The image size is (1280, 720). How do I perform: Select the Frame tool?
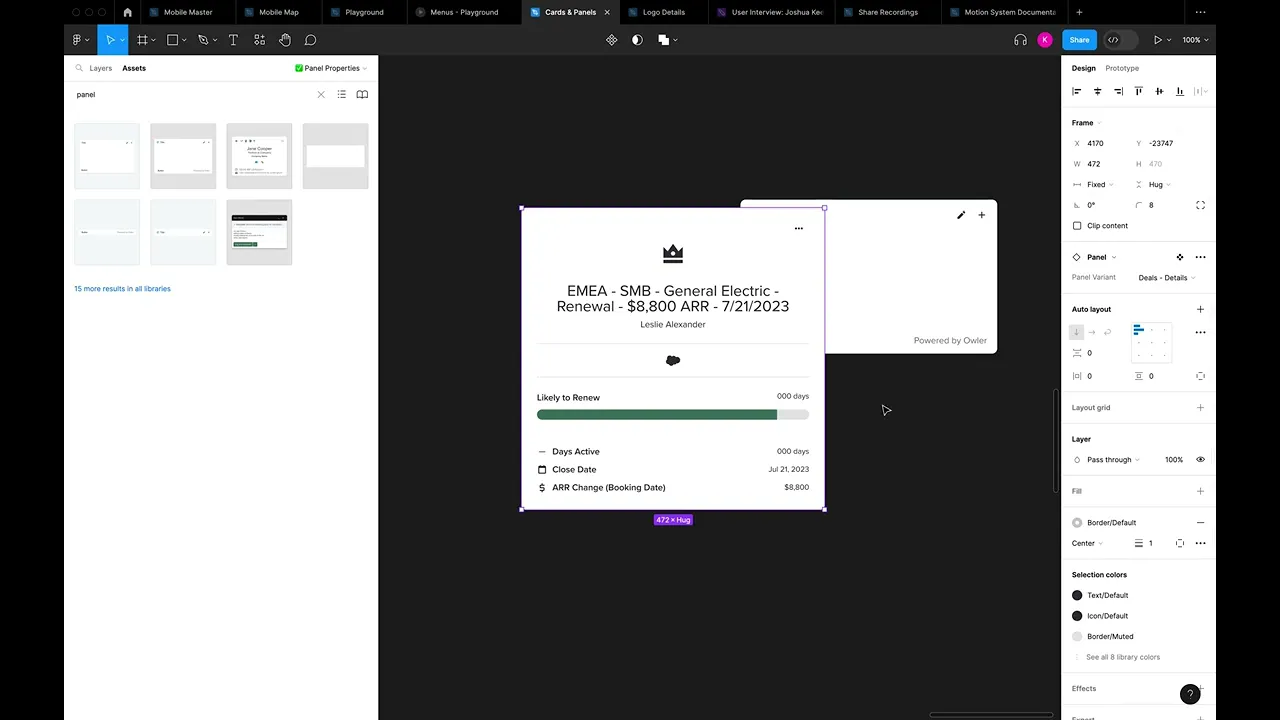142,40
